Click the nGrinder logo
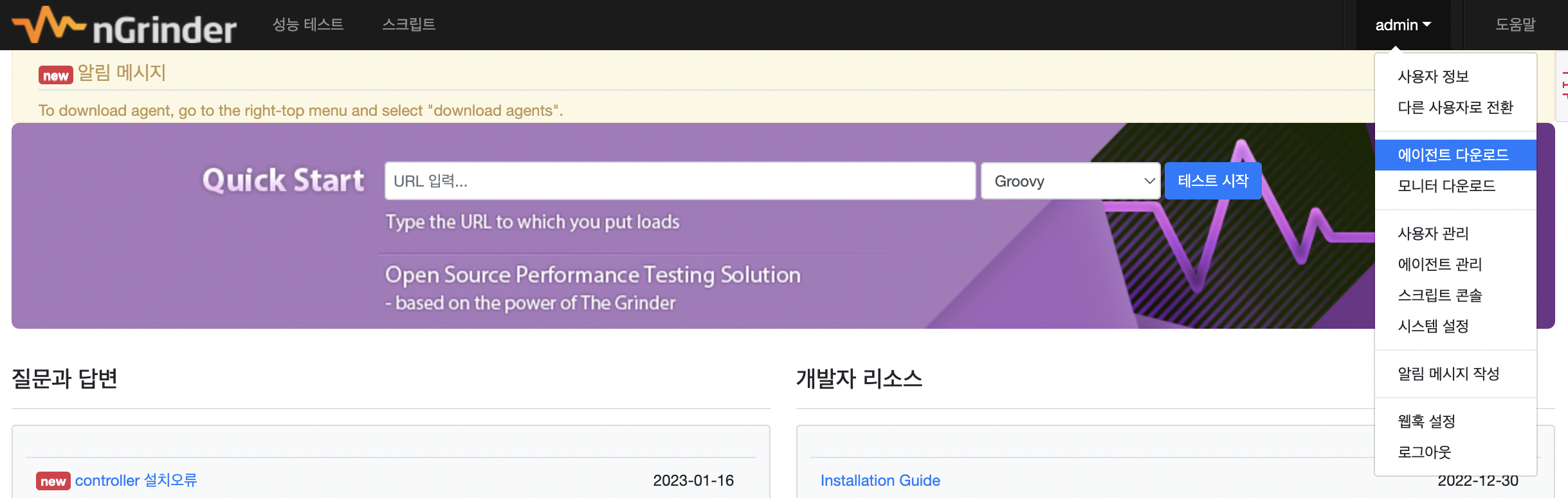 pyautogui.click(x=124, y=26)
